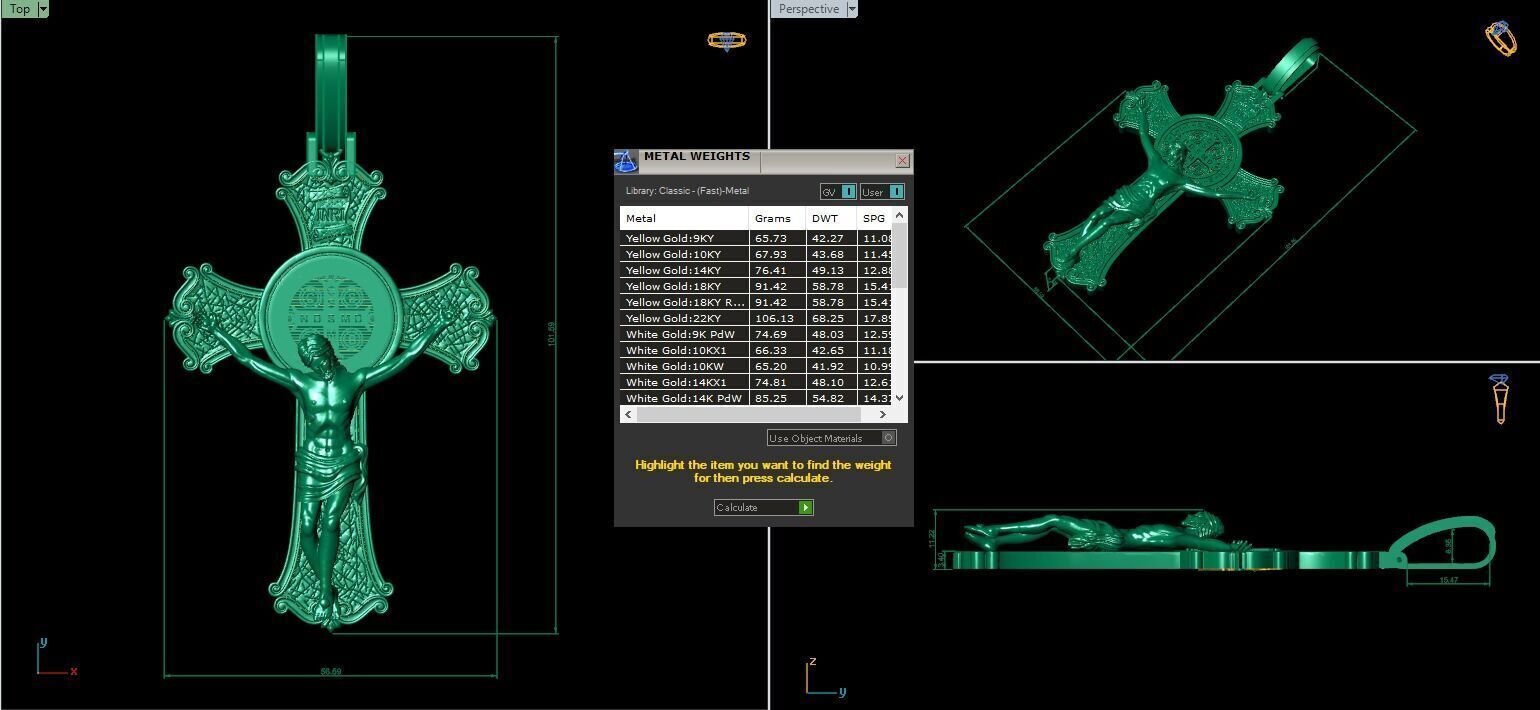Select the White Gold:10KW row

click(755, 366)
